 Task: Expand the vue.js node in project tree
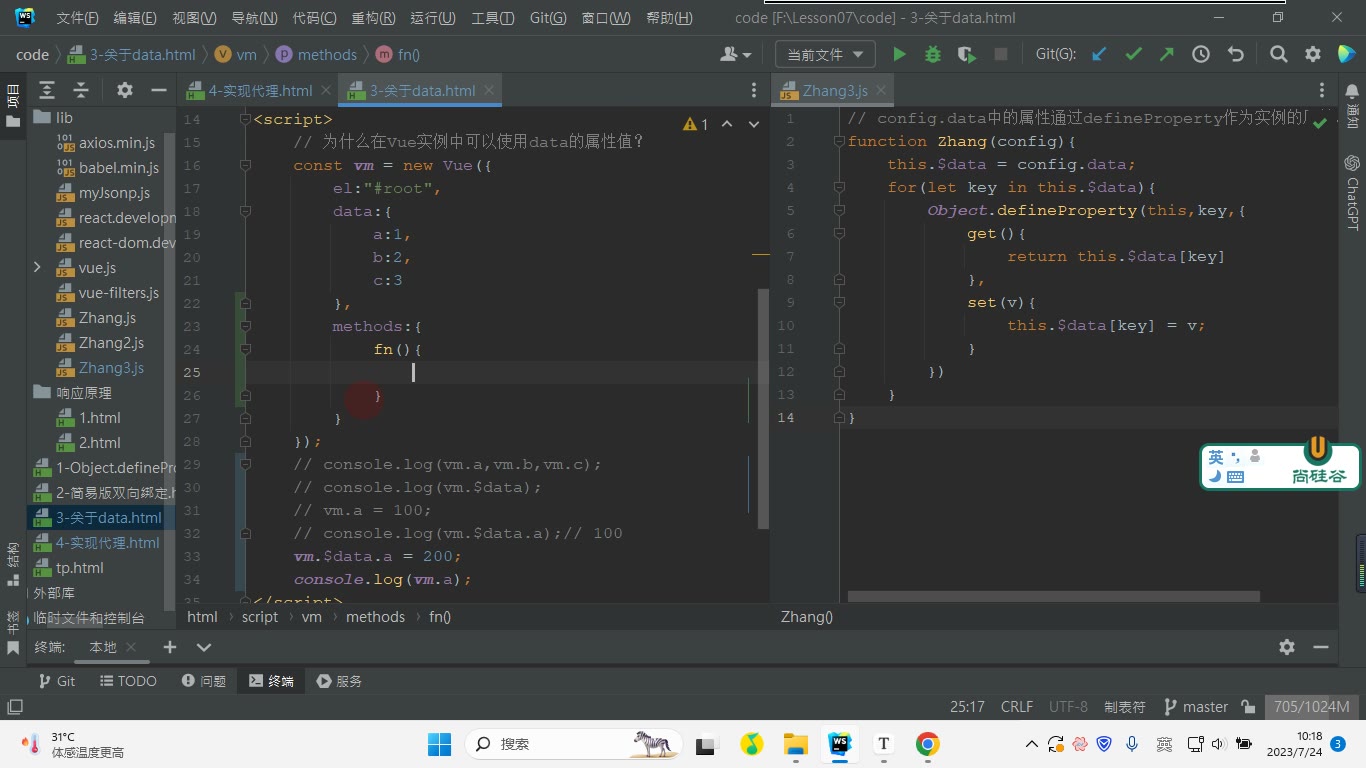click(37, 267)
